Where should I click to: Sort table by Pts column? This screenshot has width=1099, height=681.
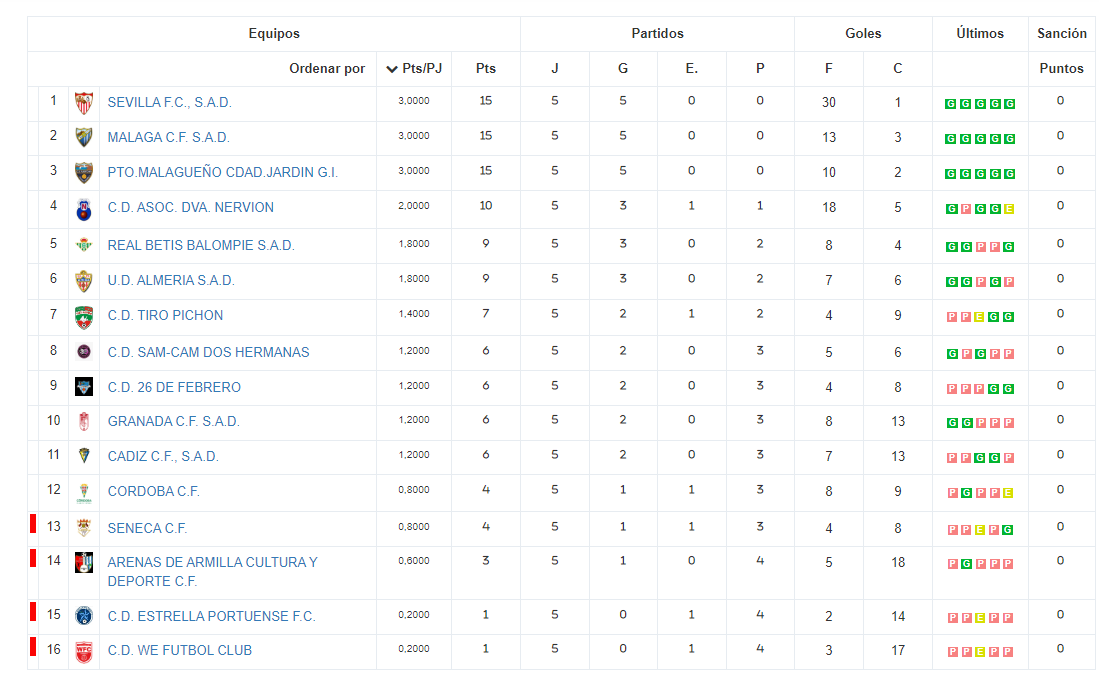(x=486, y=69)
